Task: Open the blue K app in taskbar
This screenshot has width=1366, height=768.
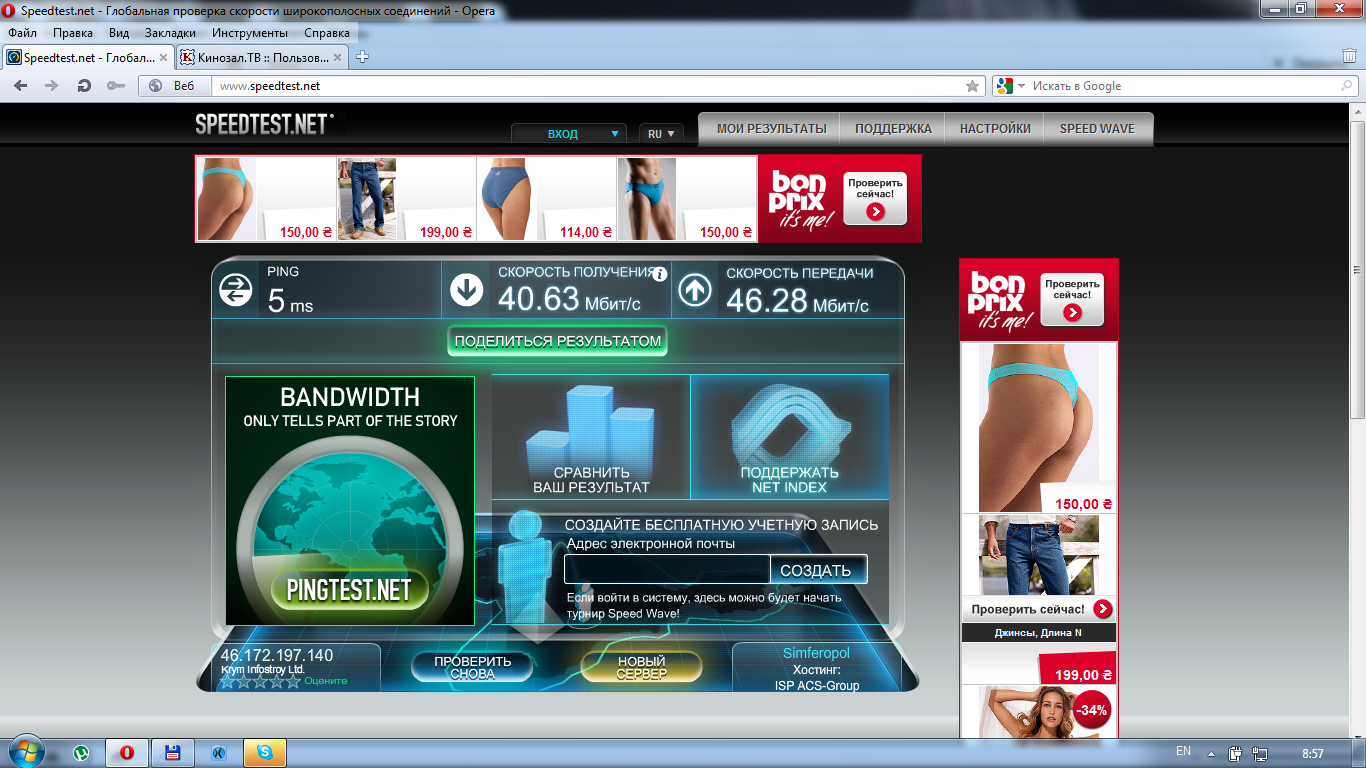Action: point(218,752)
